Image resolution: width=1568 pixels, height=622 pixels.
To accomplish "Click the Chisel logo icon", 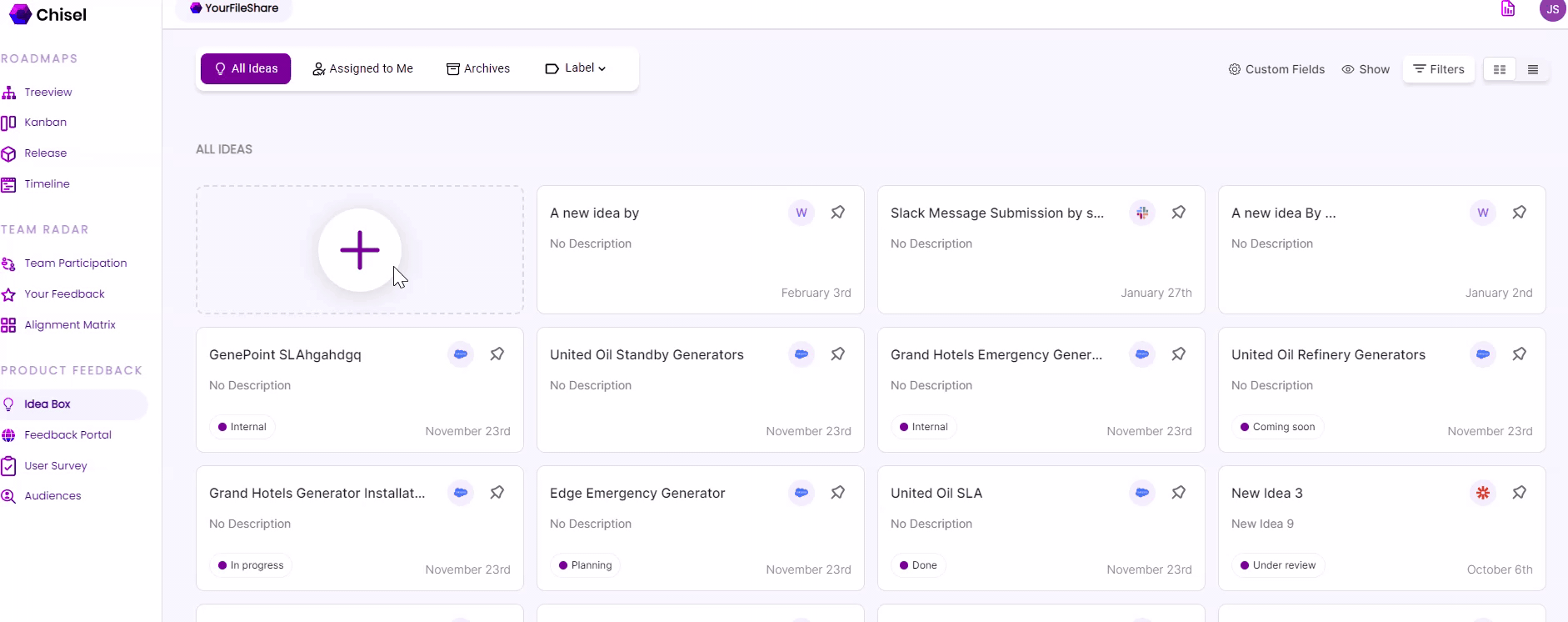I will click(20, 14).
